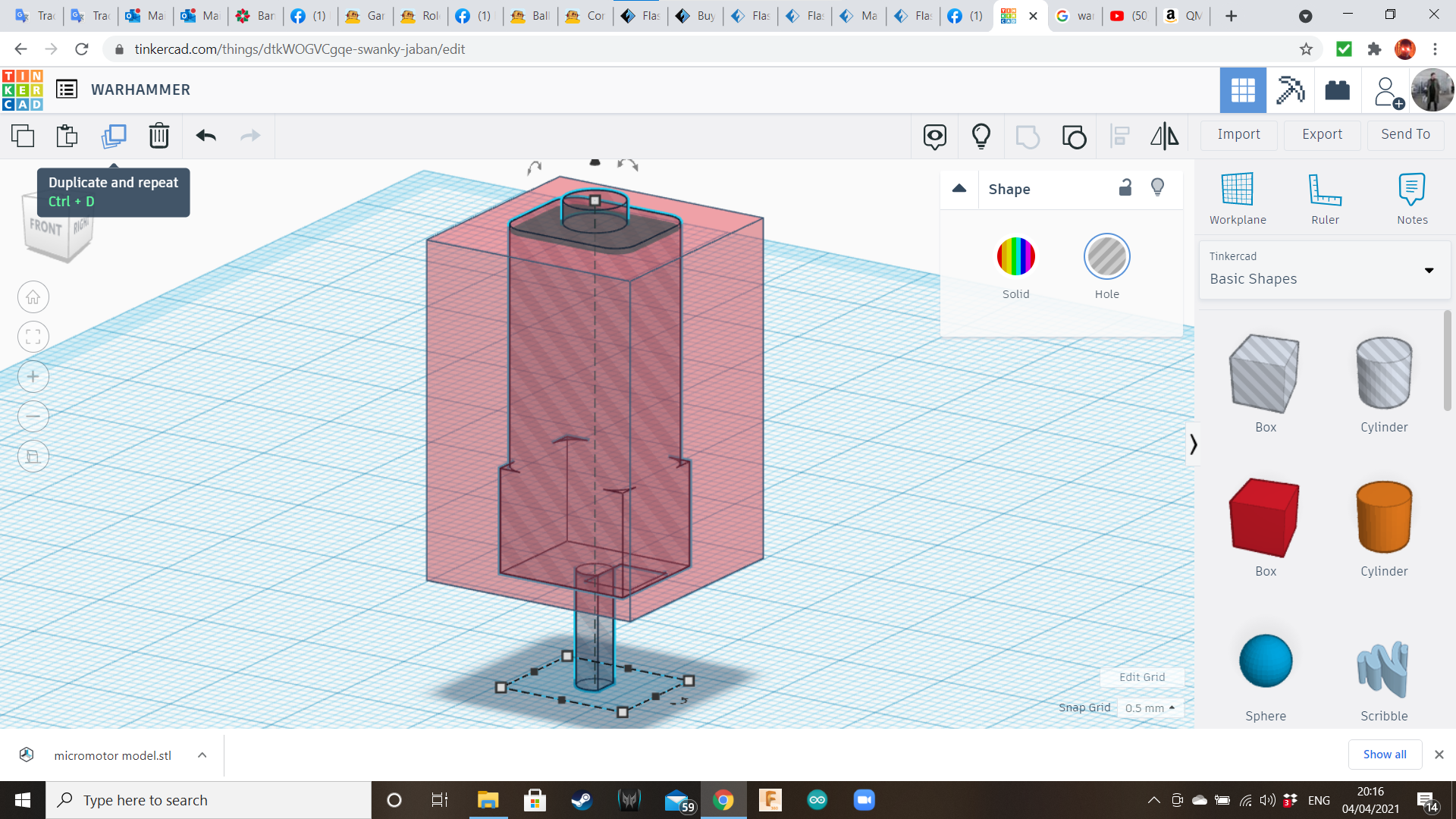Click the Mirror tool icon
Screen dimensions: 1456x819
1164,136
